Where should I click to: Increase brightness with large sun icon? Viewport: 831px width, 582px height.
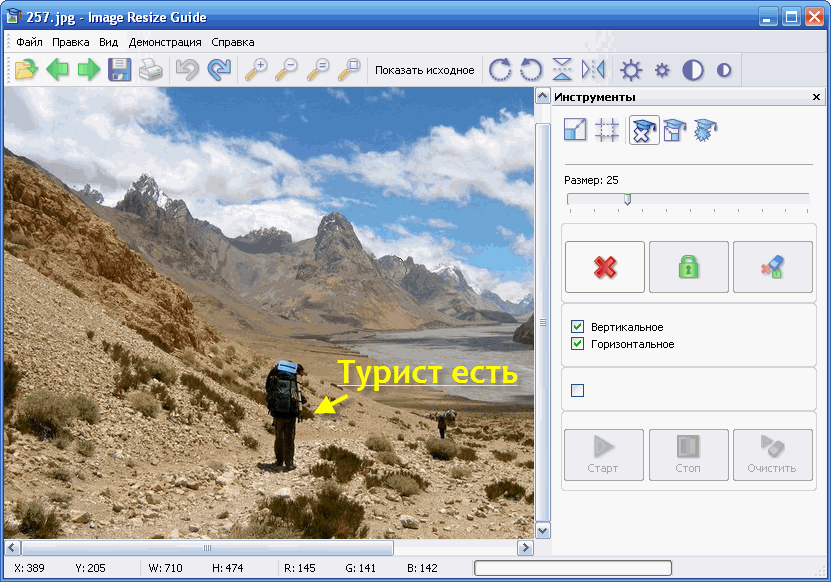coord(631,70)
